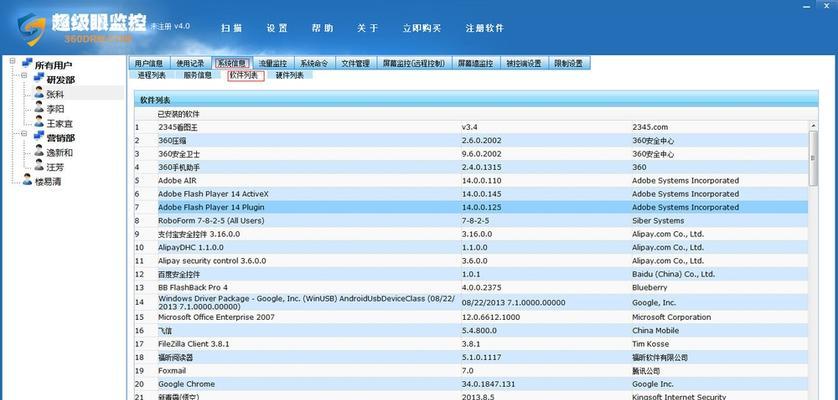Screen dimensions: 838x400
Task: Select Adobe Flash Player 14 Plugin row
Action: 471,207
